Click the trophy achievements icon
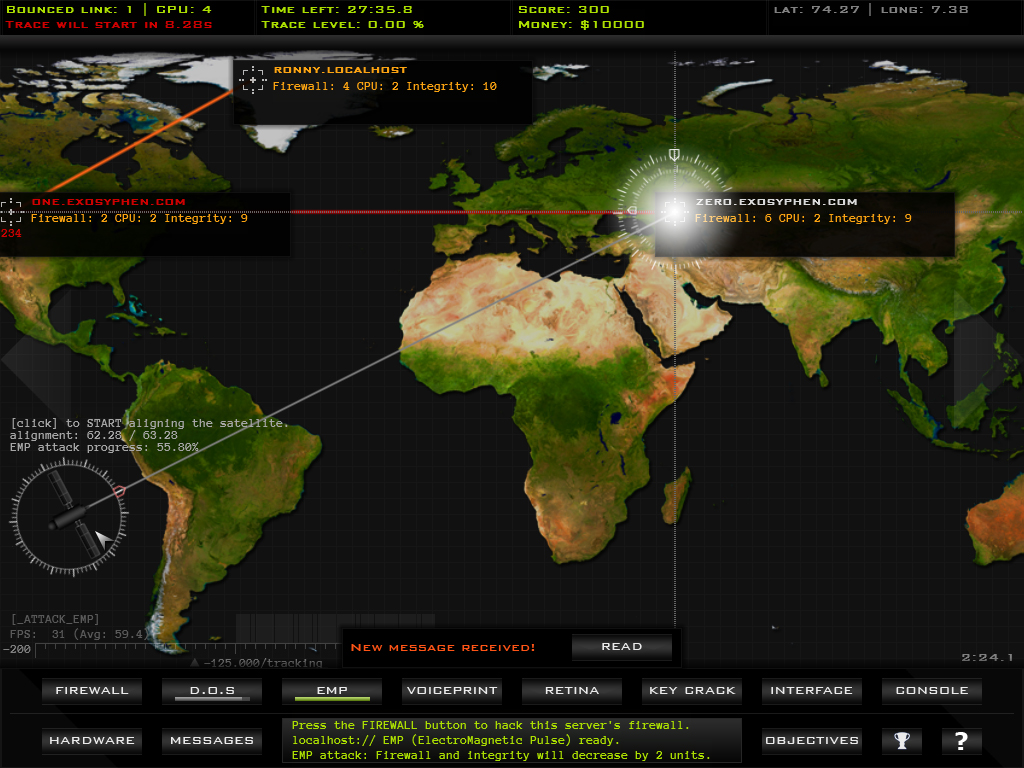Viewport: 1024px width, 768px height. pyautogui.click(x=902, y=741)
